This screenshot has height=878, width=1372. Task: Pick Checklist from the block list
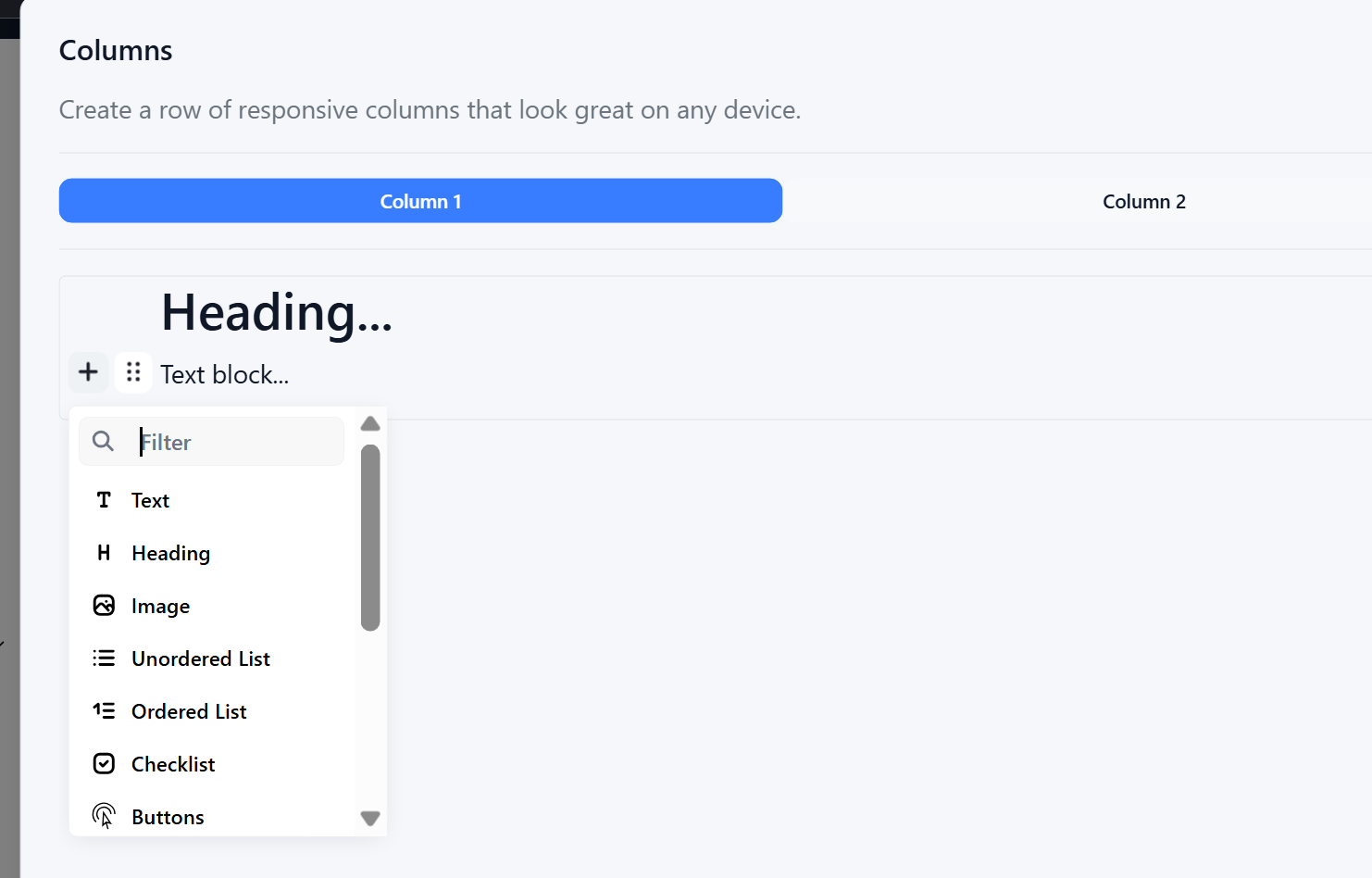[x=173, y=765]
